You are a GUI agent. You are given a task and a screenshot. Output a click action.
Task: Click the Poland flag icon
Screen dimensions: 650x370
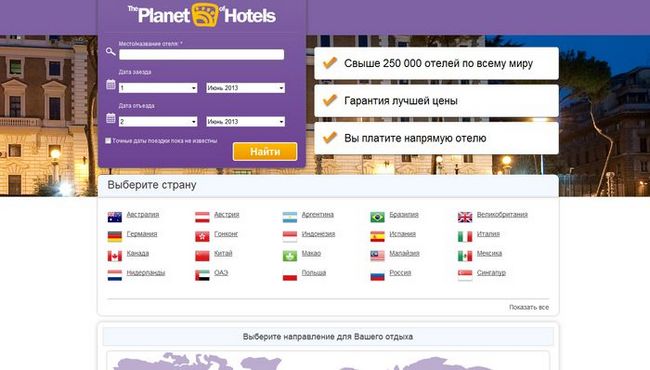(290, 275)
